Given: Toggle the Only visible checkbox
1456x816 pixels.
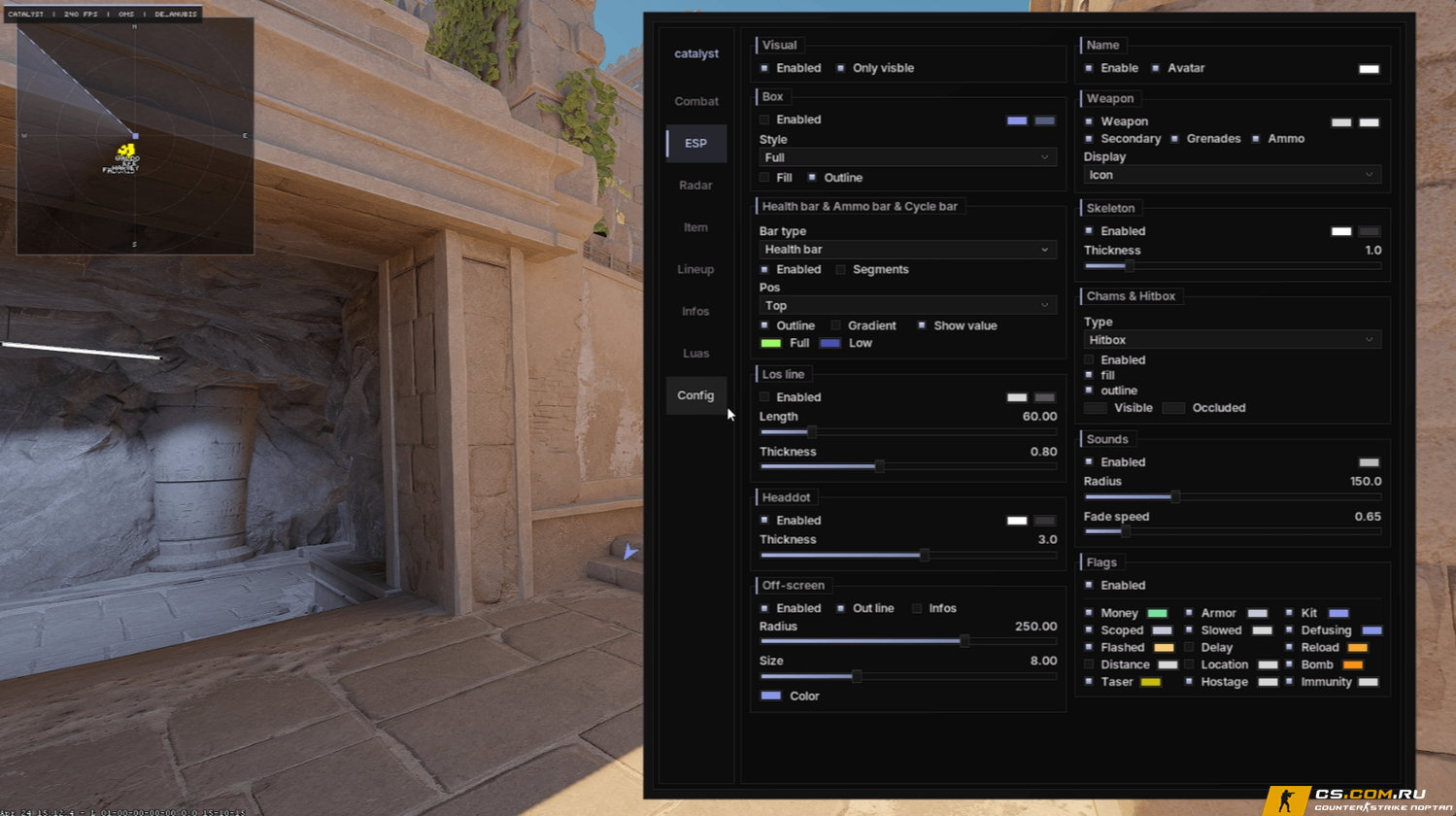Looking at the screenshot, I should pyautogui.click(x=840, y=68).
